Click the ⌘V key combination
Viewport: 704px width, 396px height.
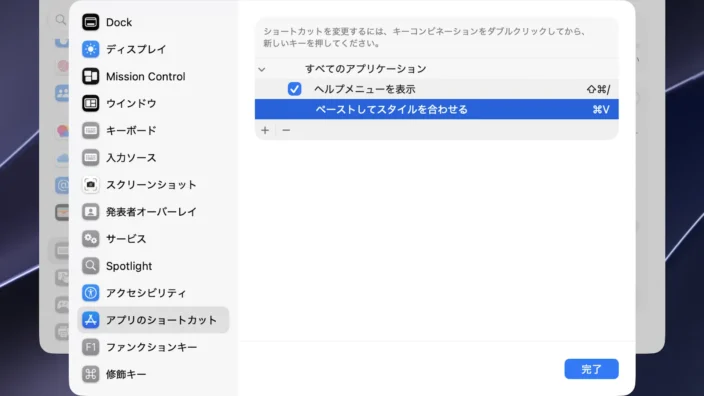601,109
